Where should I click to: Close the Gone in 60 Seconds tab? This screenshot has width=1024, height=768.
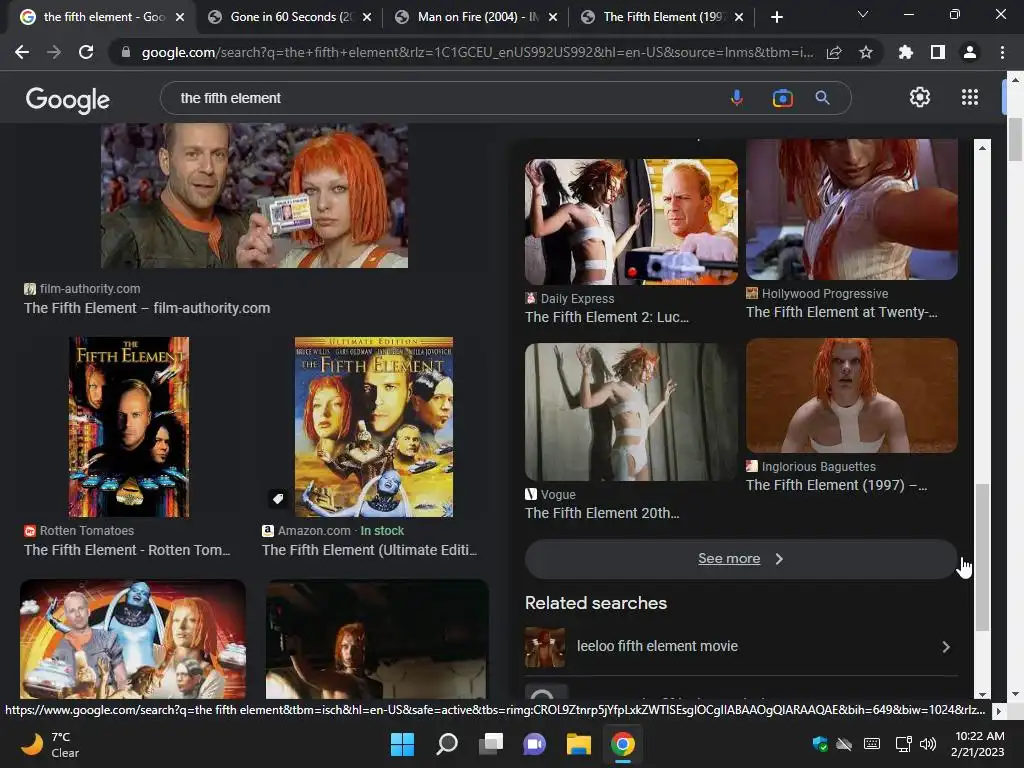367,17
